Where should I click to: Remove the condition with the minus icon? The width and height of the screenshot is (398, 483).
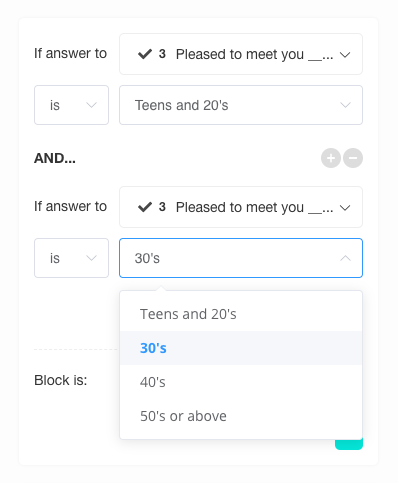coord(353,158)
